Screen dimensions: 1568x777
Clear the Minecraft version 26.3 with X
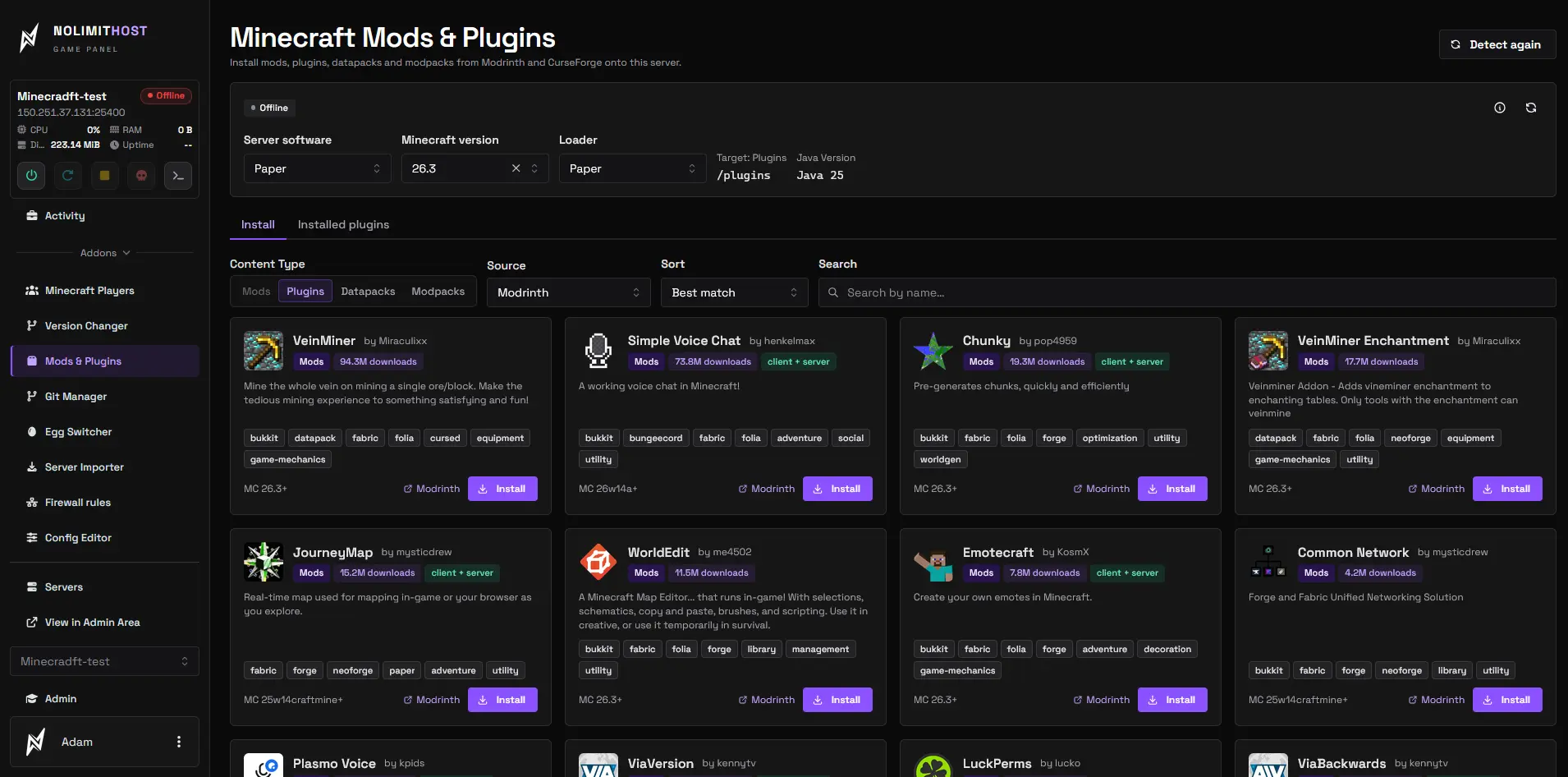tap(516, 168)
